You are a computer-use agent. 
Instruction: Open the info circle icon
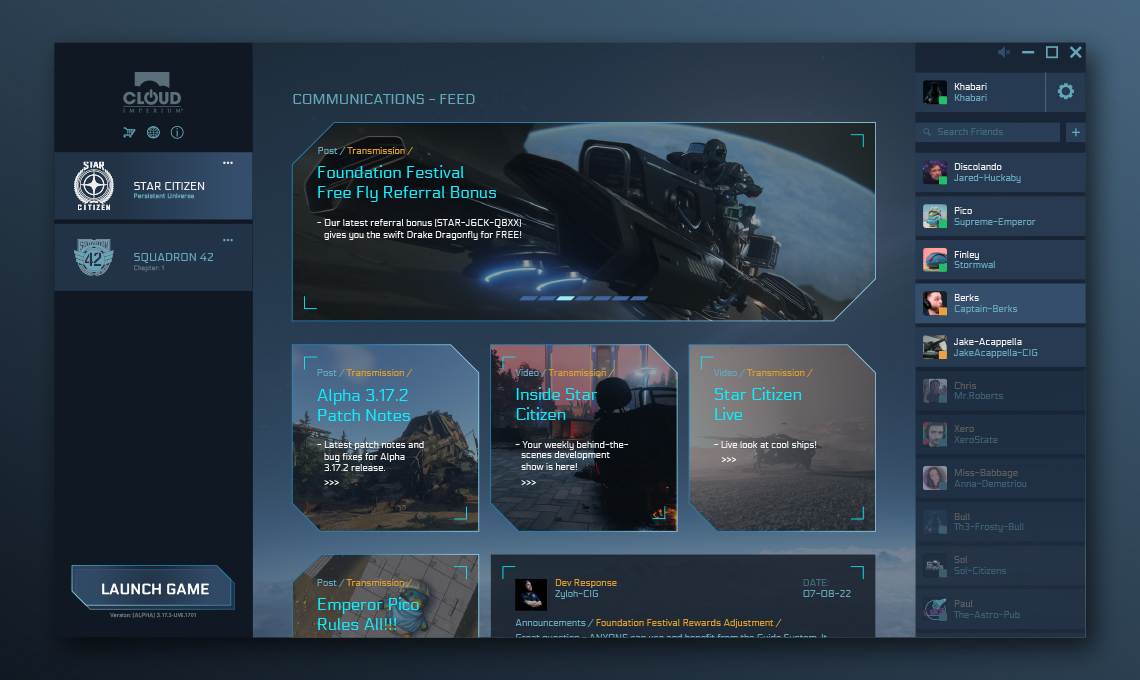pyautogui.click(x=177, y=132)
